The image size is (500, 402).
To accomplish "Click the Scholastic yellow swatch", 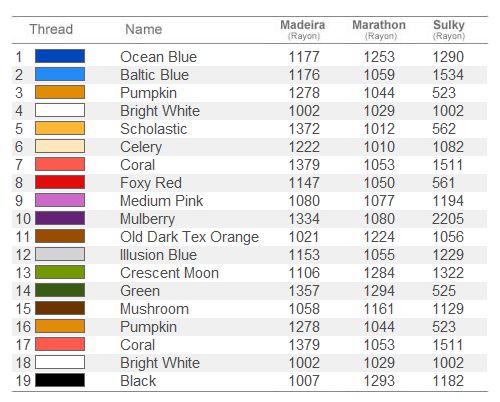I will click(60, 128).
